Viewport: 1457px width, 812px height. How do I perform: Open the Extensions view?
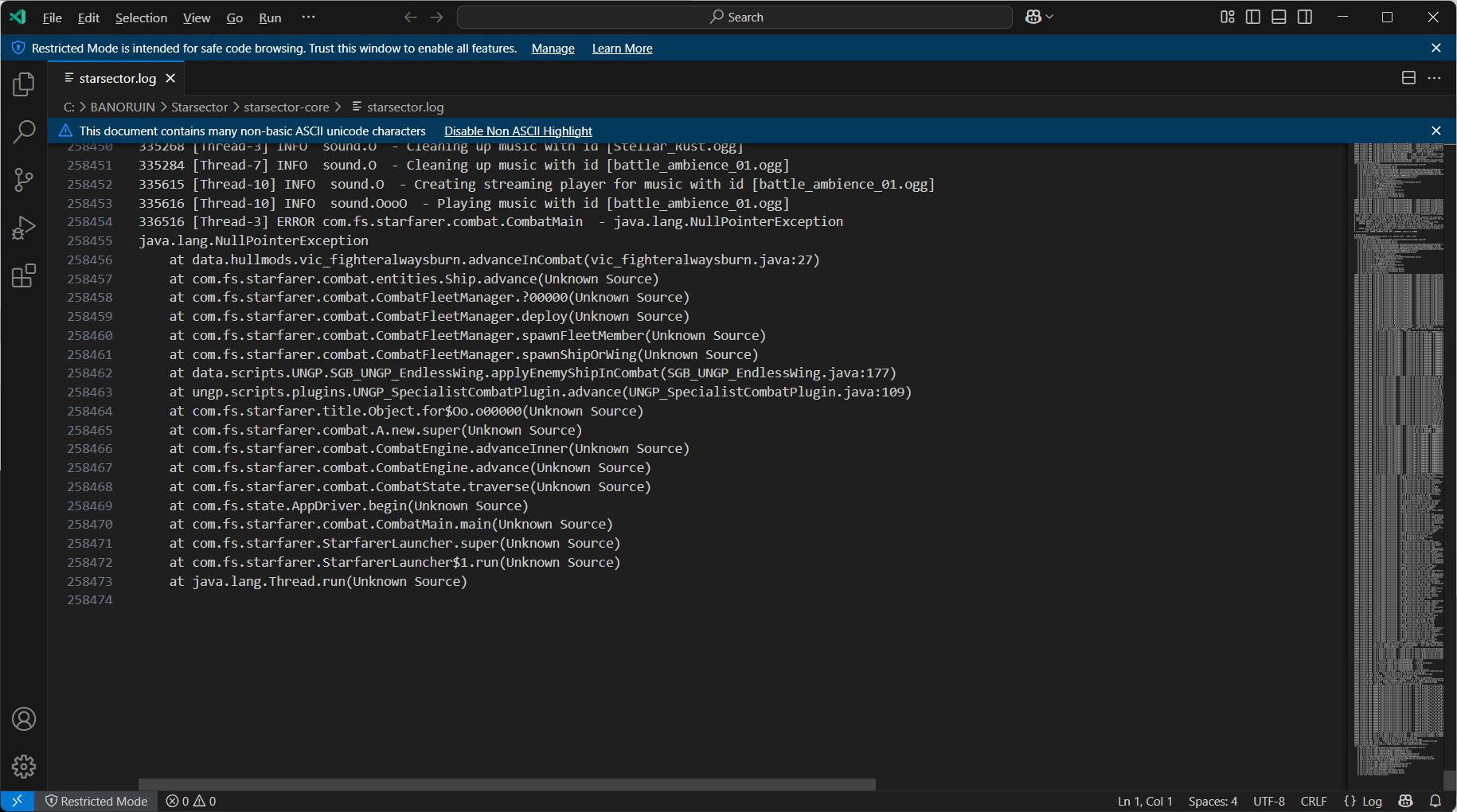(24, 276)
